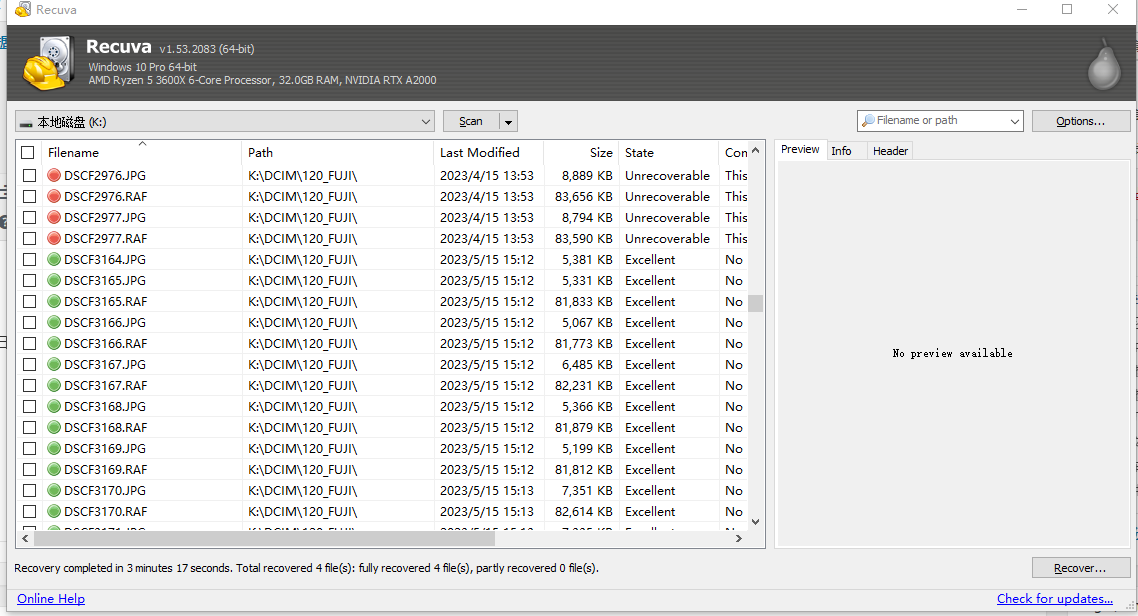Viewport: 1138px width, 616px height.
Task: Select the checkbox next to DSCF3167.JPG
Action: 29,364
